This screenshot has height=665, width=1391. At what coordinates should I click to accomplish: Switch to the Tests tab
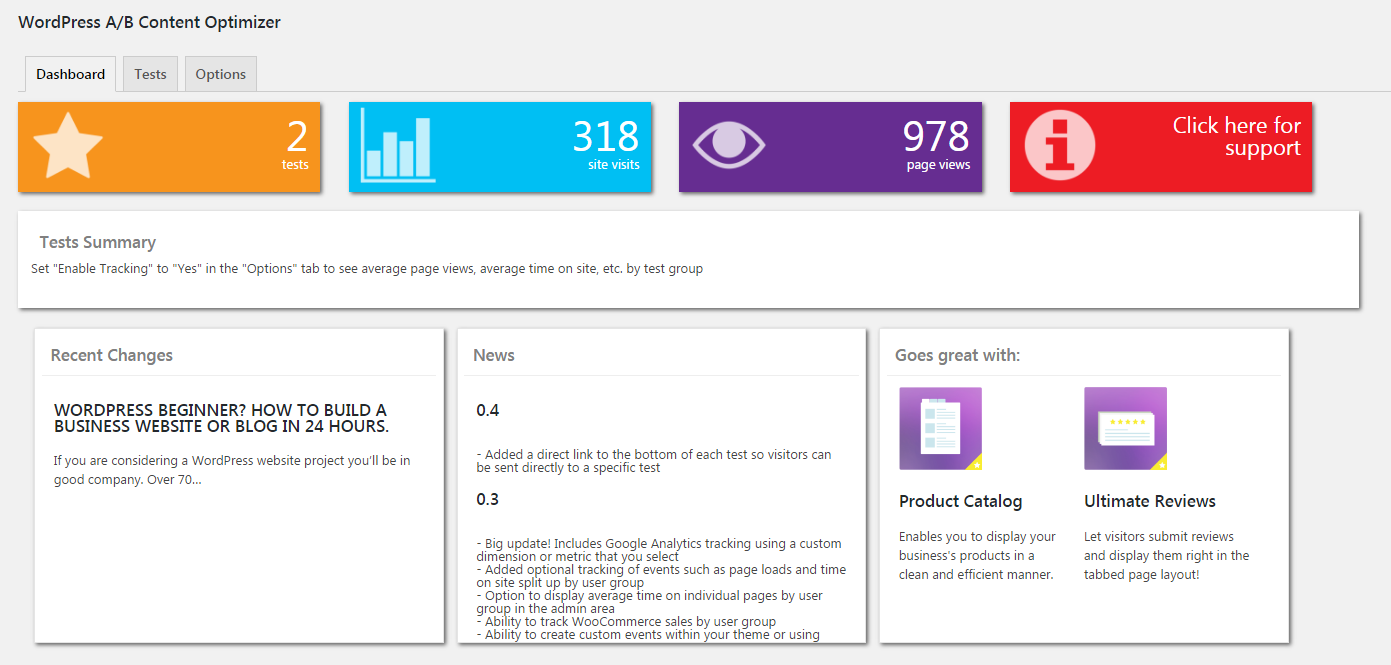tap(150, 74)
